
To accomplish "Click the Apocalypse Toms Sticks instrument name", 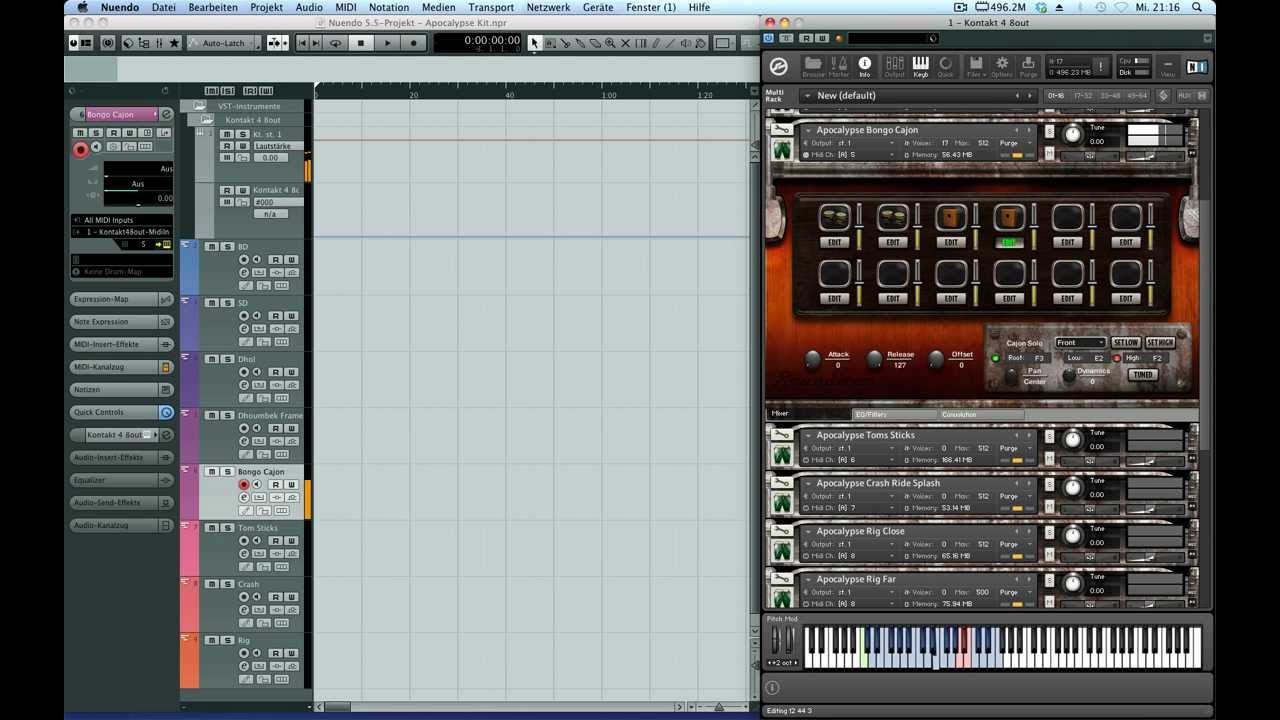I will point(866,435).
